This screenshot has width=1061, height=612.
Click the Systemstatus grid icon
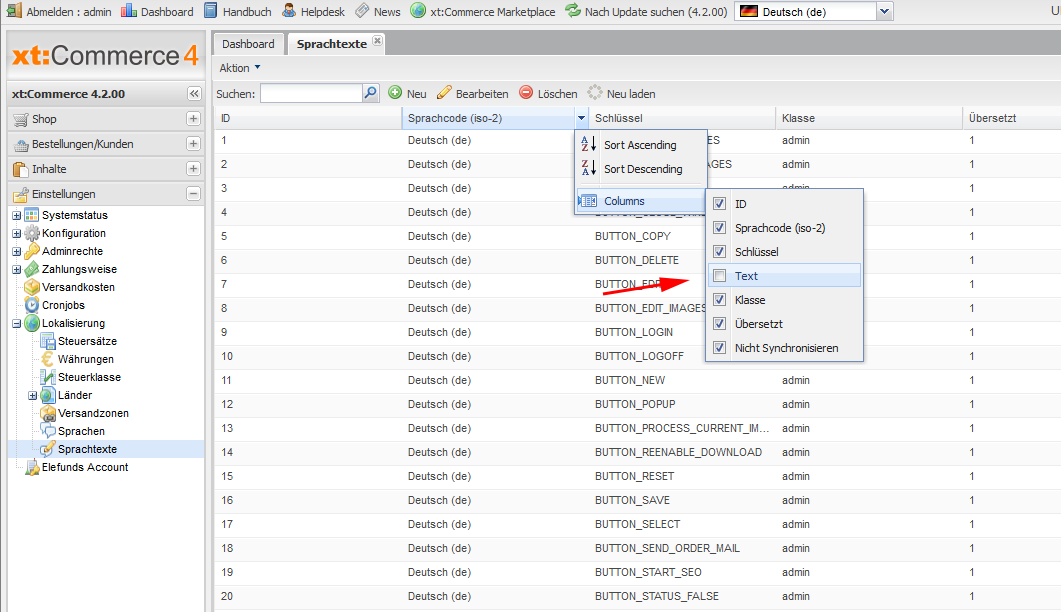[32, 215]
